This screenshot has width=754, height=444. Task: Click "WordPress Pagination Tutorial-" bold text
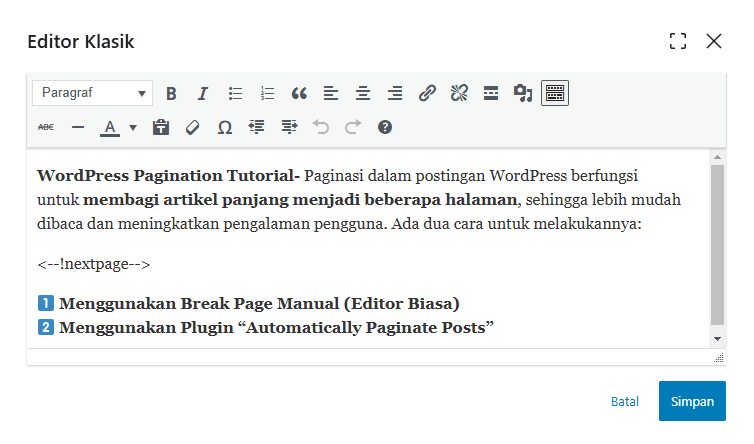coord(168,176)
